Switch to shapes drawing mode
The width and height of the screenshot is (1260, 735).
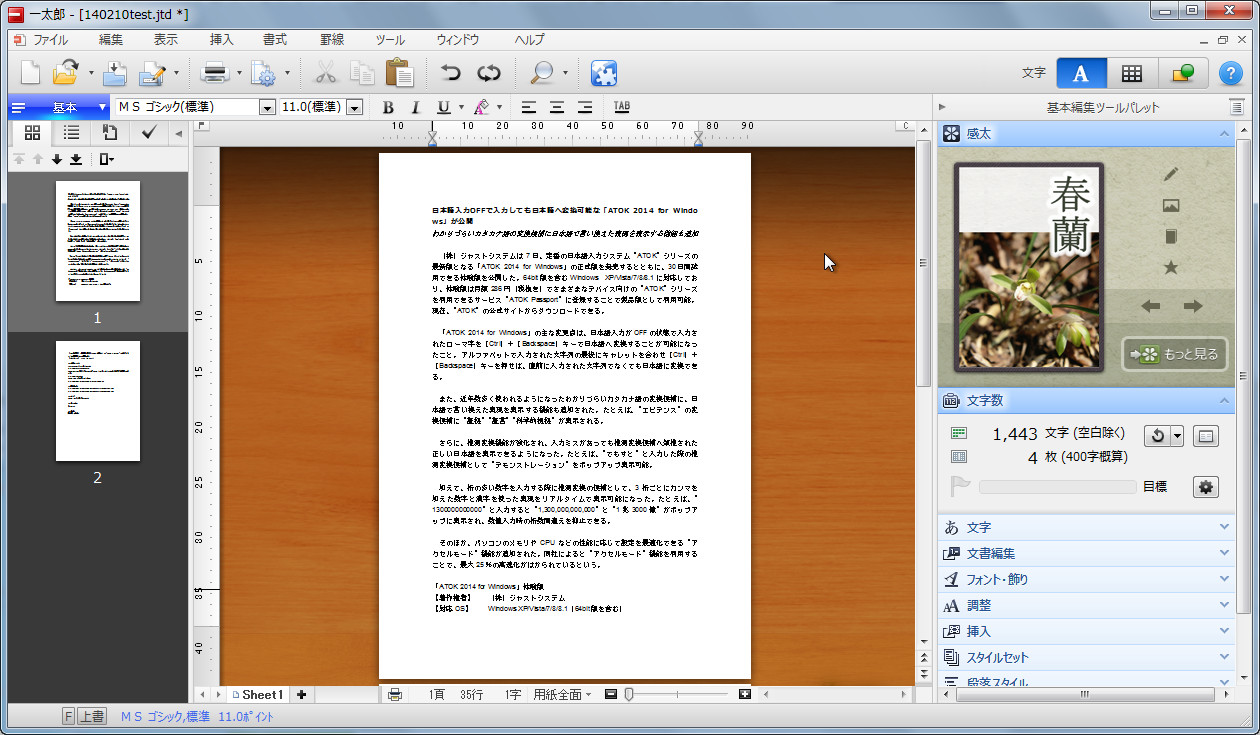(x=1182, y=73)
